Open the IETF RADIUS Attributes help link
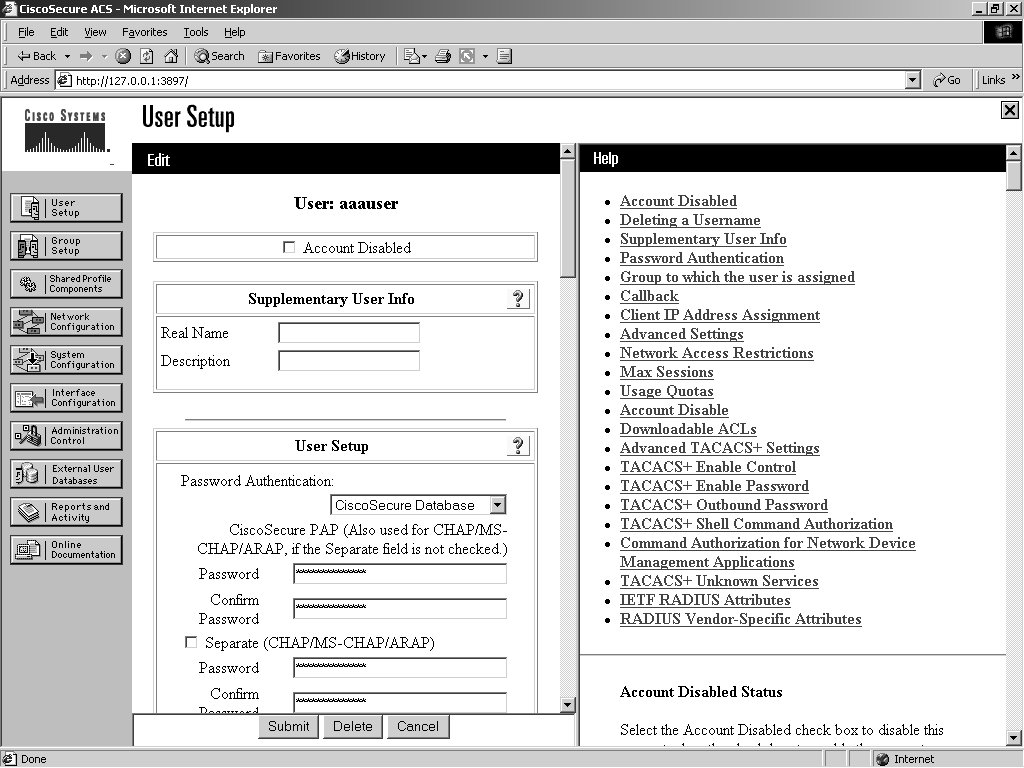The height and width of the screenshot is (768, 1024). 705,600
